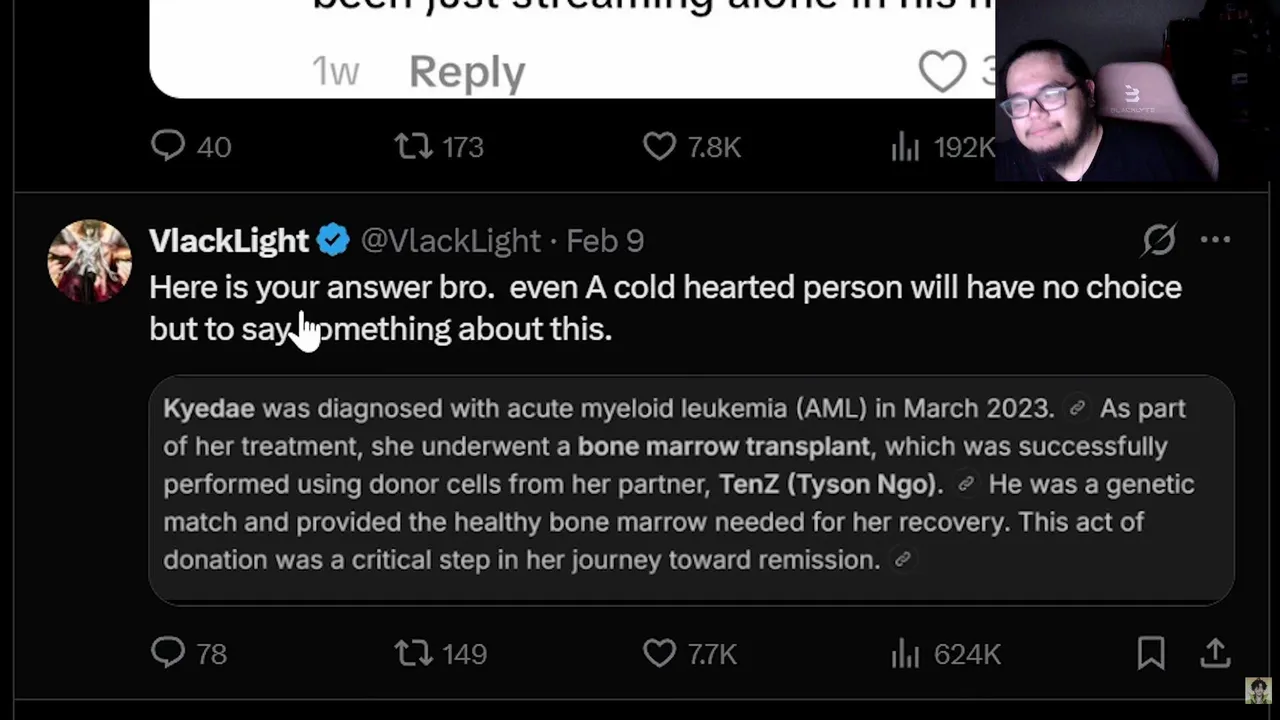View analytics showing 624K views
This screenshot has width=1280, height=720.
coord(905,653)
